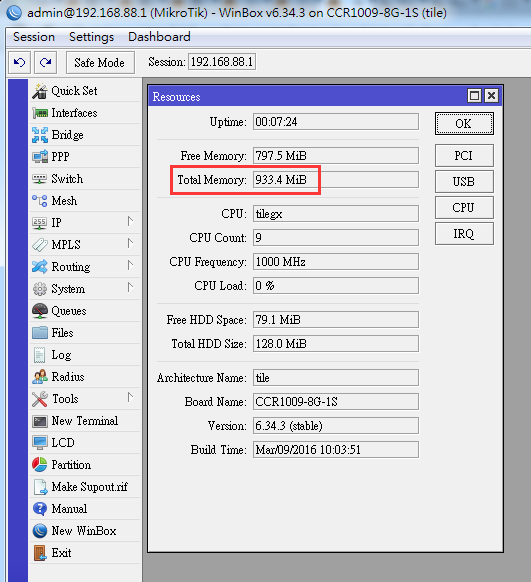Click the Make Supout.rif file icon
The width and height of the screenshot is (531, 582).
pyautogui.click(x=40, y=487)
